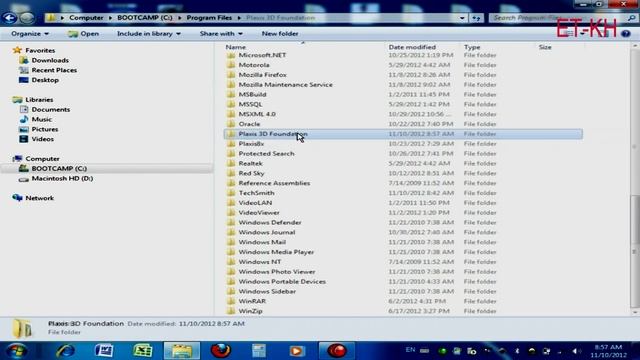The width and height of the screenshot is (640, 360).
Task: Open the address bar history dropdown
Action: (462, 18)
